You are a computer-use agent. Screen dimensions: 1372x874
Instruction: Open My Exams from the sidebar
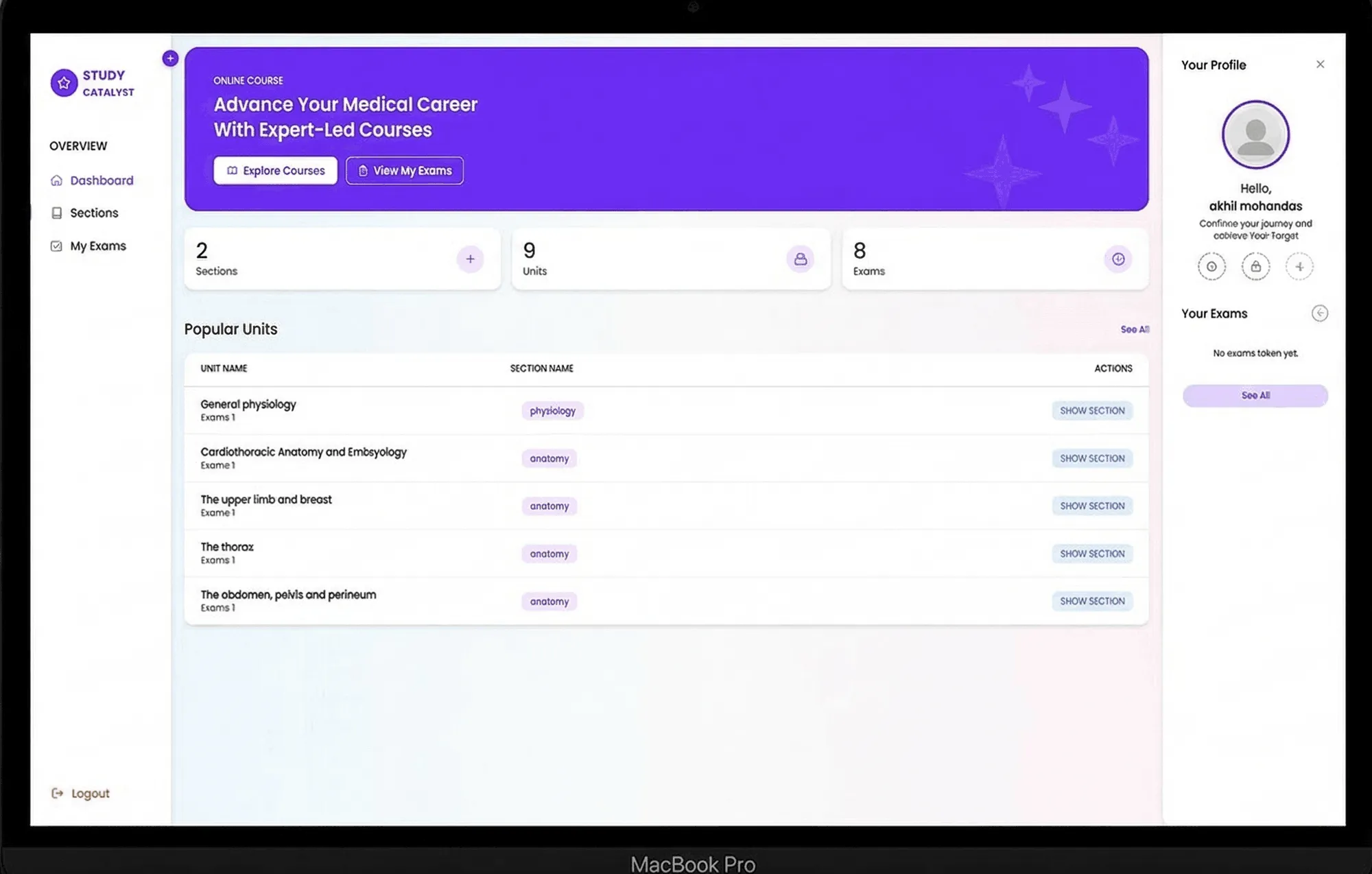[x=97, y=246]
